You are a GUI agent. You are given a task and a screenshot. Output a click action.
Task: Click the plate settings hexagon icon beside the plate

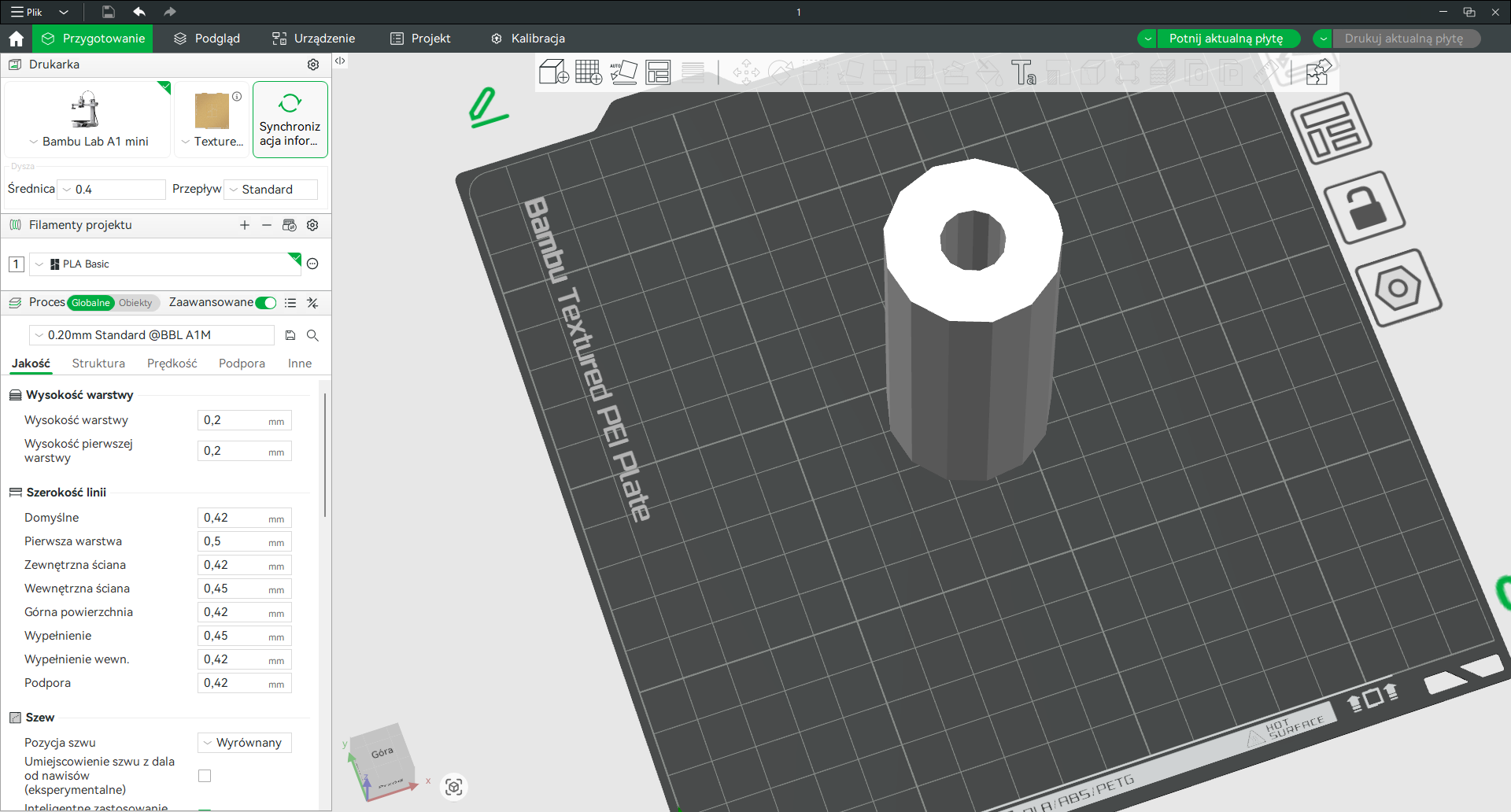tap(1398, 288)
